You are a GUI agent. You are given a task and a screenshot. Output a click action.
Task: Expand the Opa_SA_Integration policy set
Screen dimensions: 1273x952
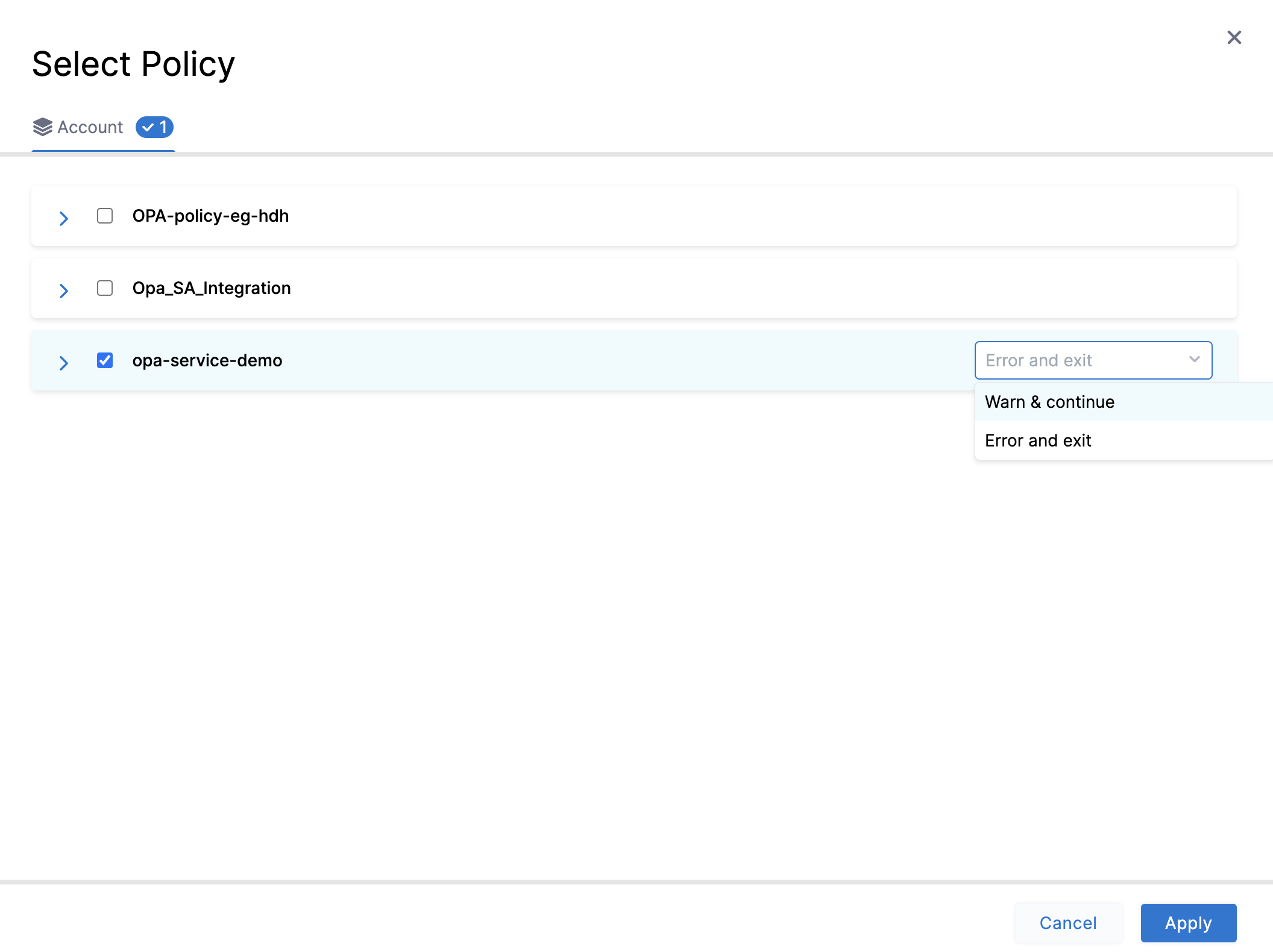coord(64,290)
